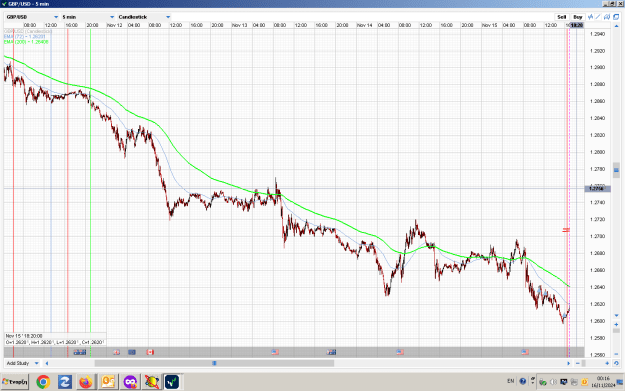This screenshot has height=391, width=625.
Task: Click the OHLC data readout box
Action: [x=55, y=339]
